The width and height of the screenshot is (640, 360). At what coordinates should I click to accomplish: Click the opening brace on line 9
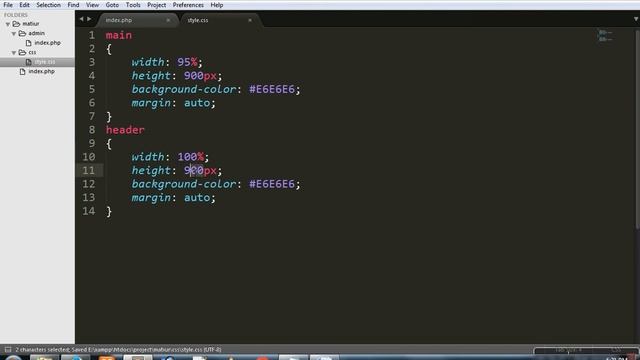[109, 144]
